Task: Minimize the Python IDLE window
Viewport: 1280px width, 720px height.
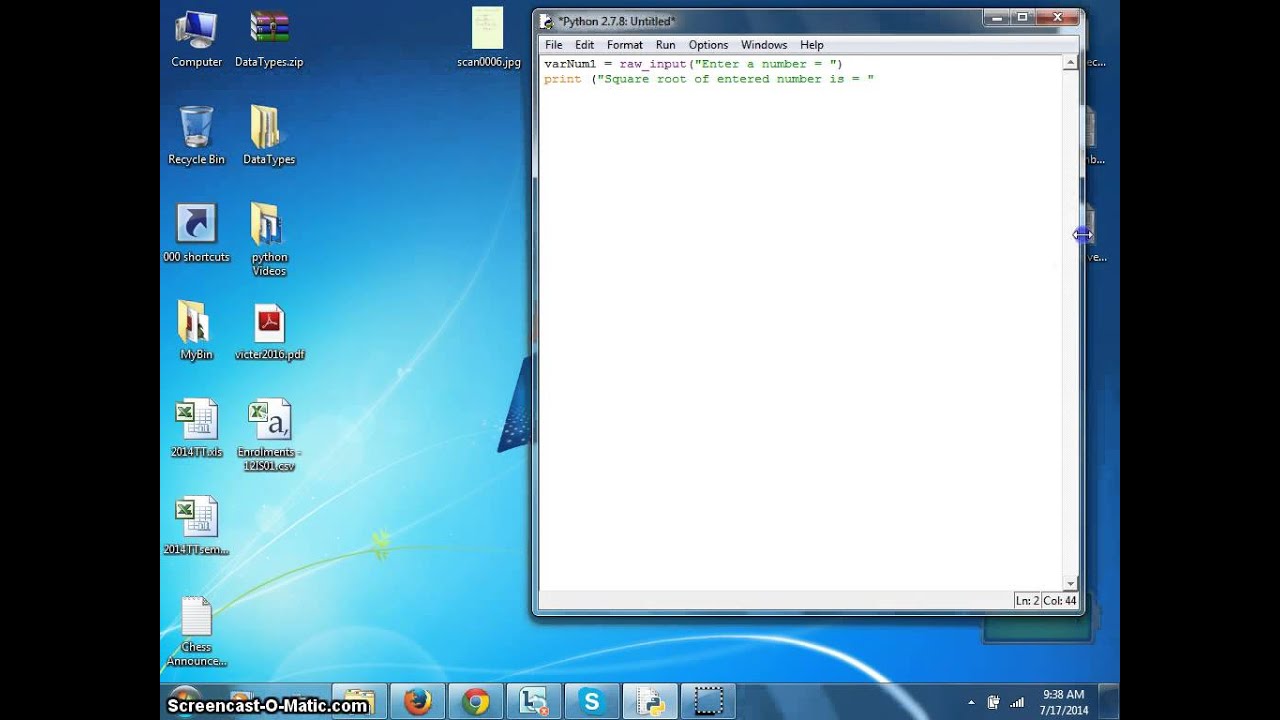Action: tap(996, 17)
